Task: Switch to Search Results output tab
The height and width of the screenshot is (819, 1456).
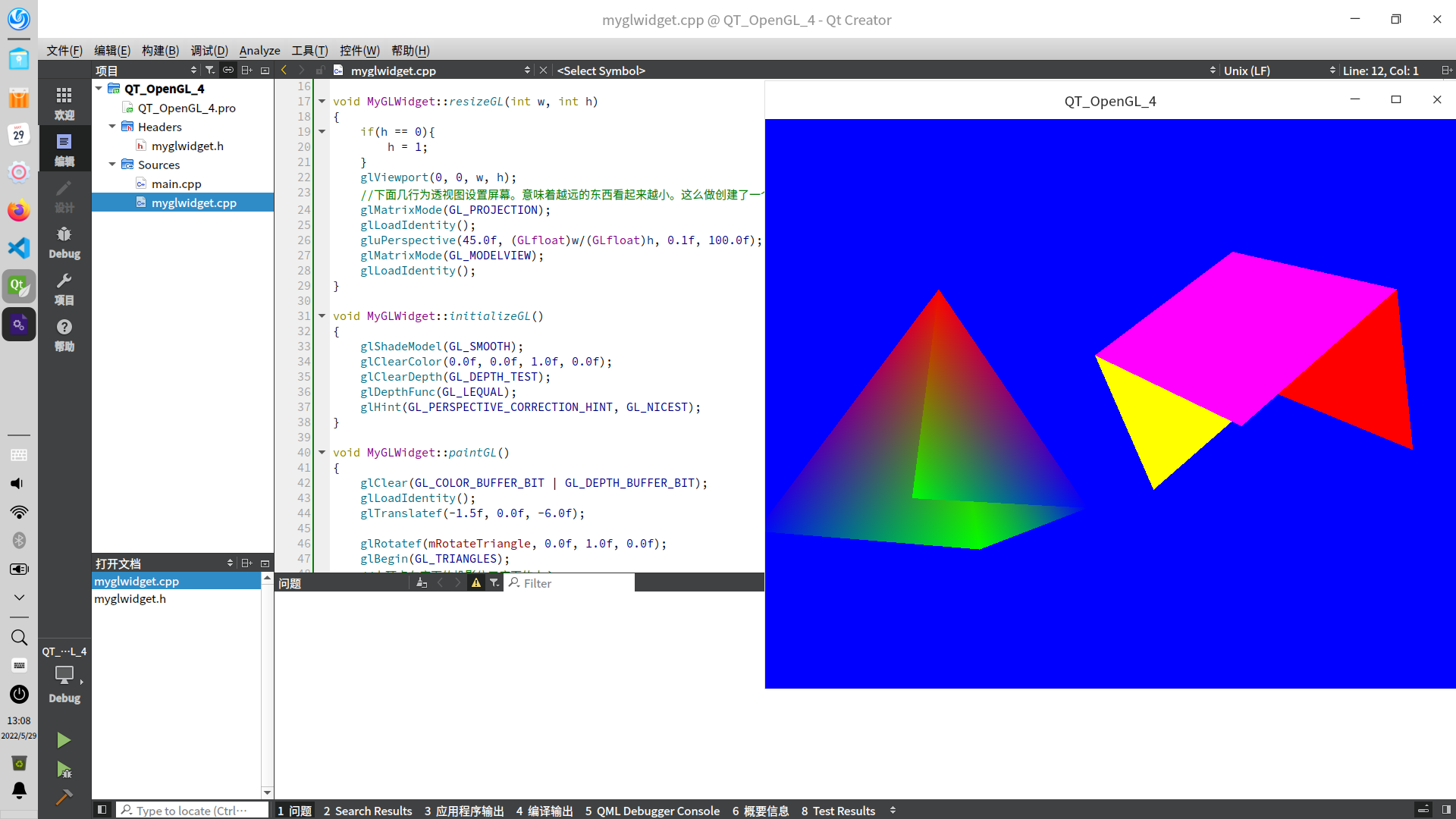Action: click(368, 811)
